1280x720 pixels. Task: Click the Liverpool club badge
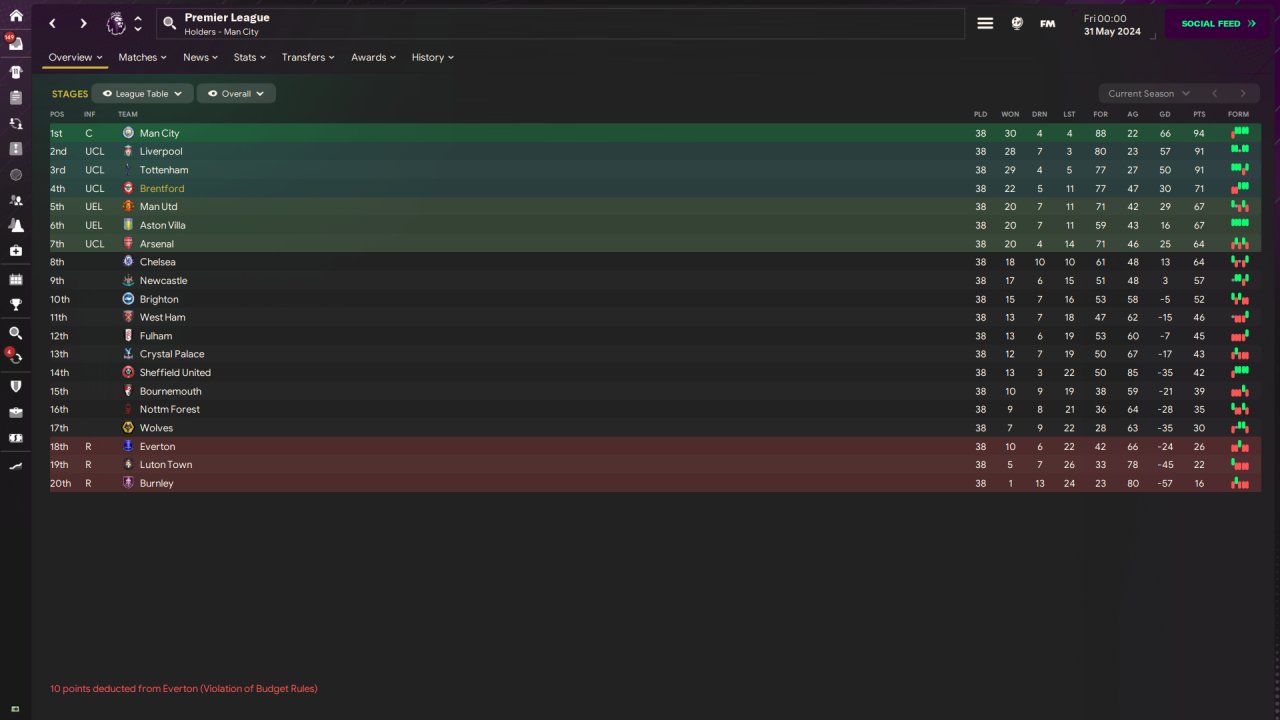(x=128, y=151)
